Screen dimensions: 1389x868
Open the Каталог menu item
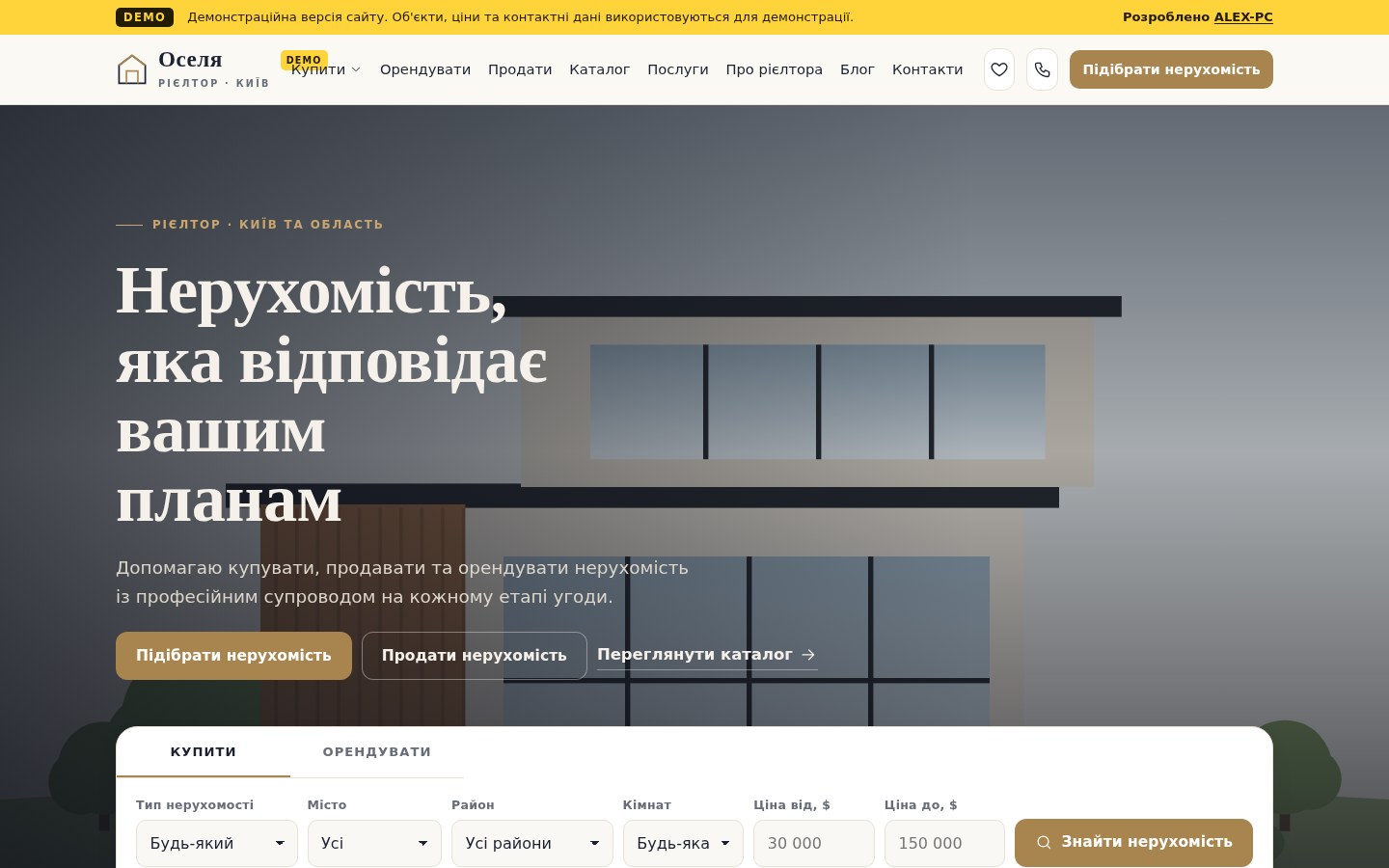(x=600, y=69)
